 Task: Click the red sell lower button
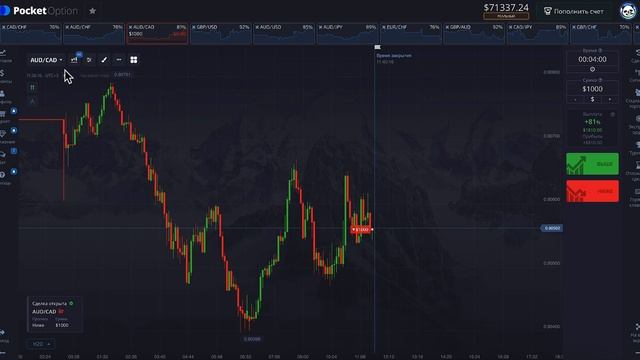tap(592, 191)
